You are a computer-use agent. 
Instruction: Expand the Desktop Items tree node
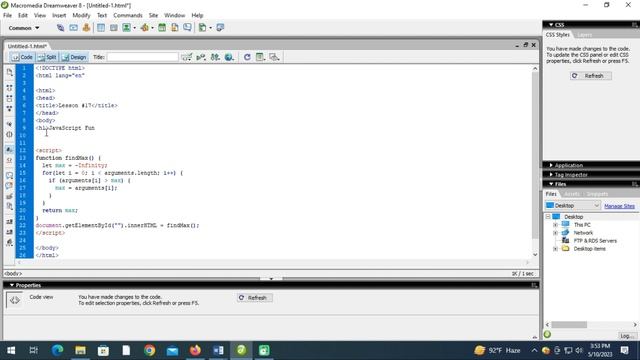click(x=555, y=249)
